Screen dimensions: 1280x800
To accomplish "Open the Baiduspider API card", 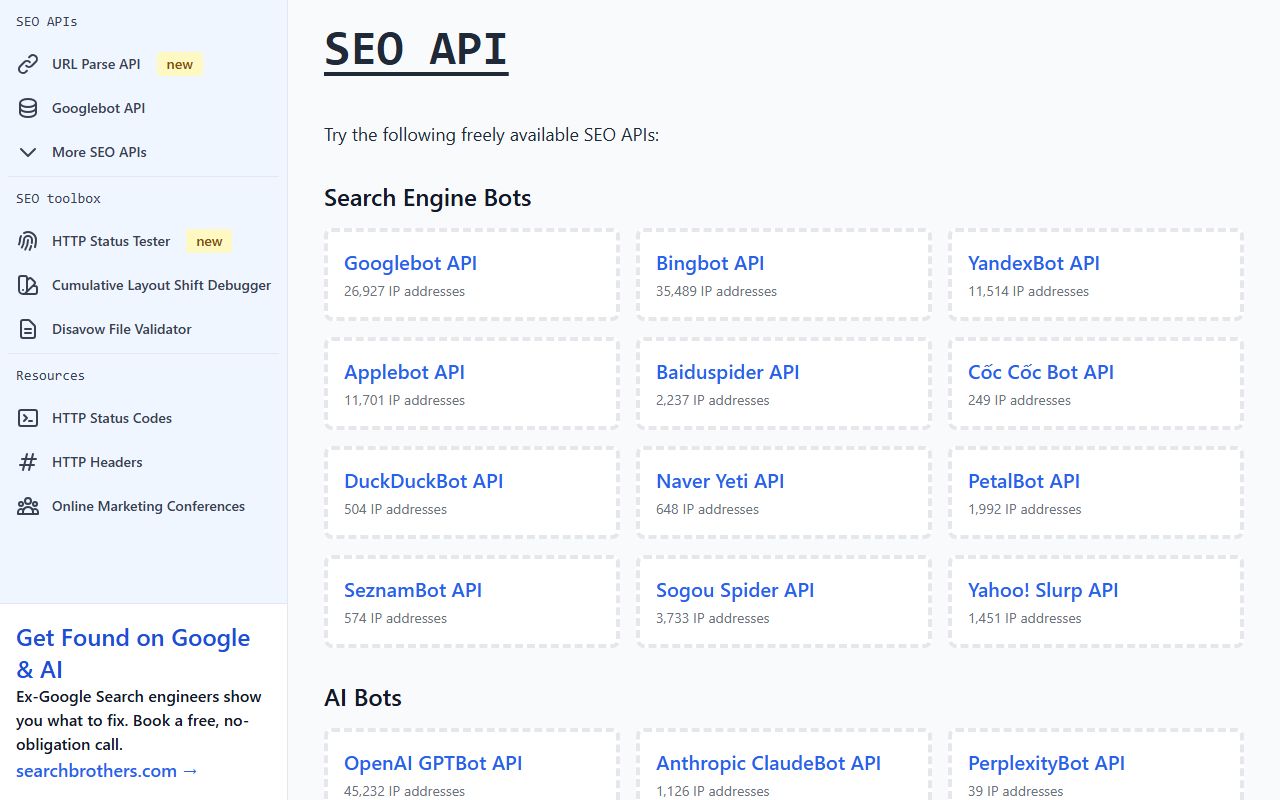I will pyautogui.click(x=784, y=384).
